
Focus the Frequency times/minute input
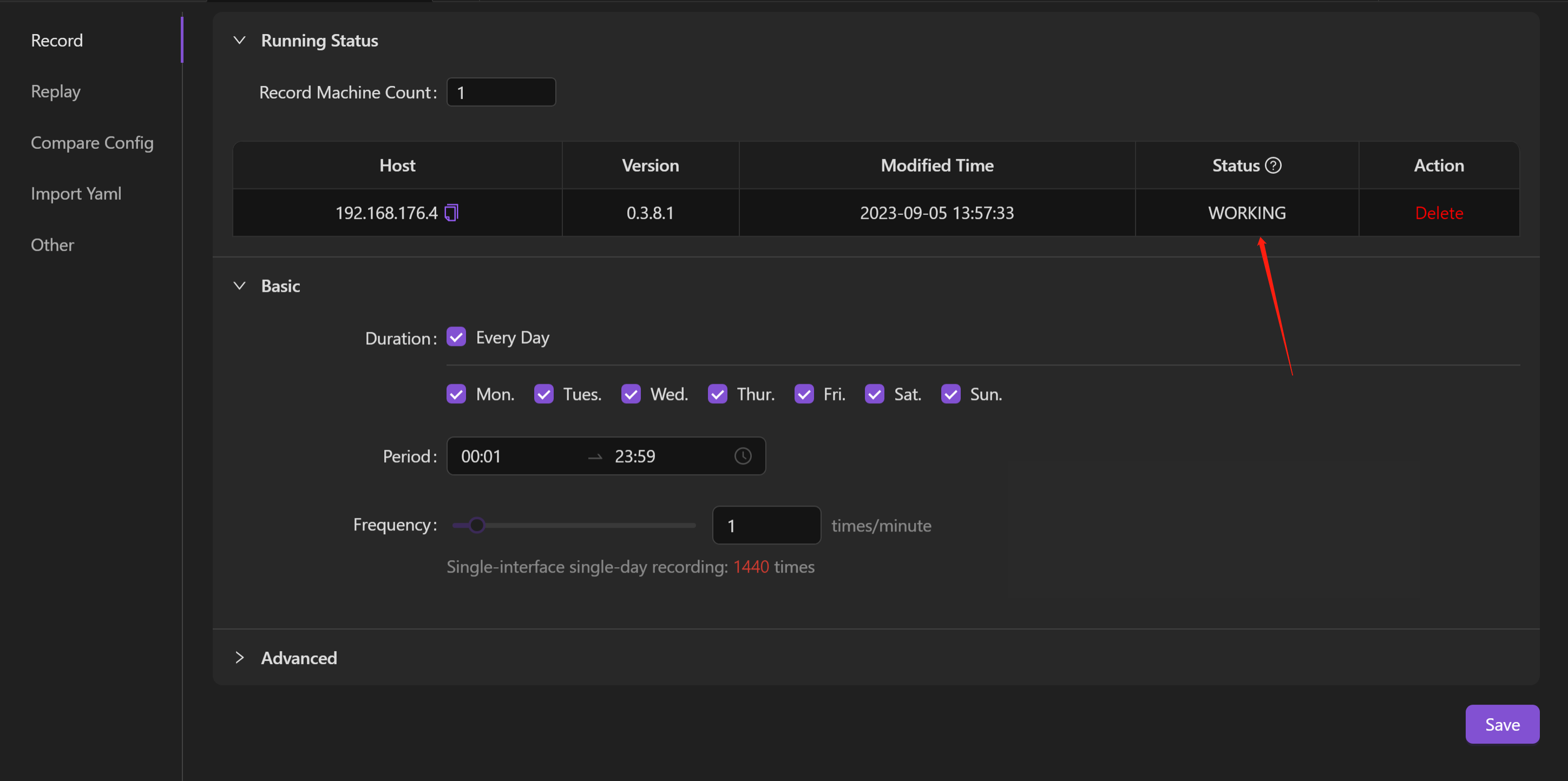[766, 524]
